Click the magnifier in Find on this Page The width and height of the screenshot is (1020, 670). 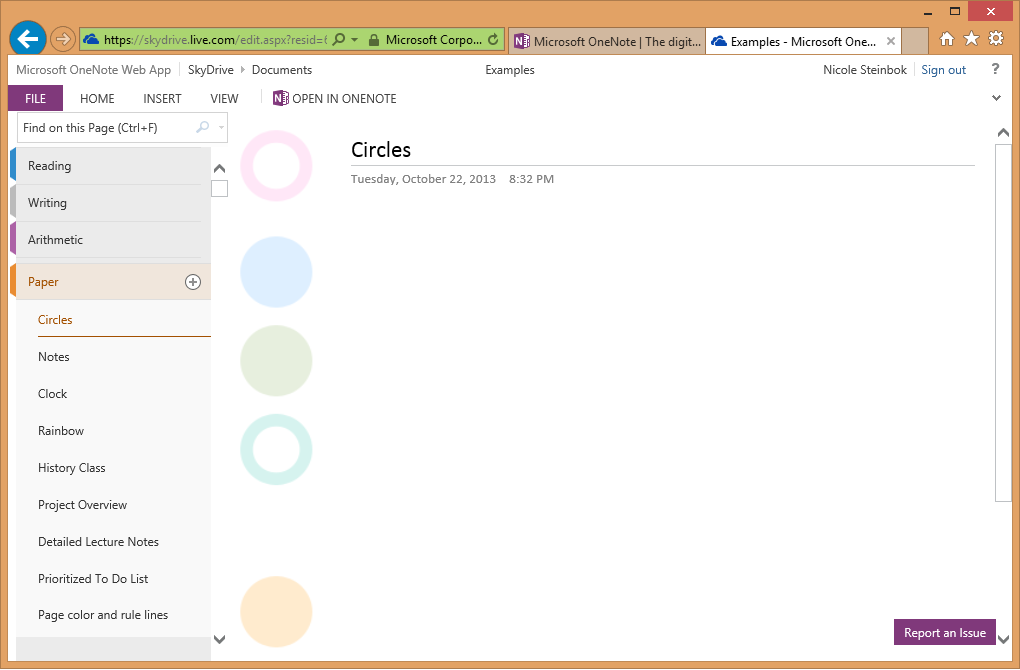(201, 127)
